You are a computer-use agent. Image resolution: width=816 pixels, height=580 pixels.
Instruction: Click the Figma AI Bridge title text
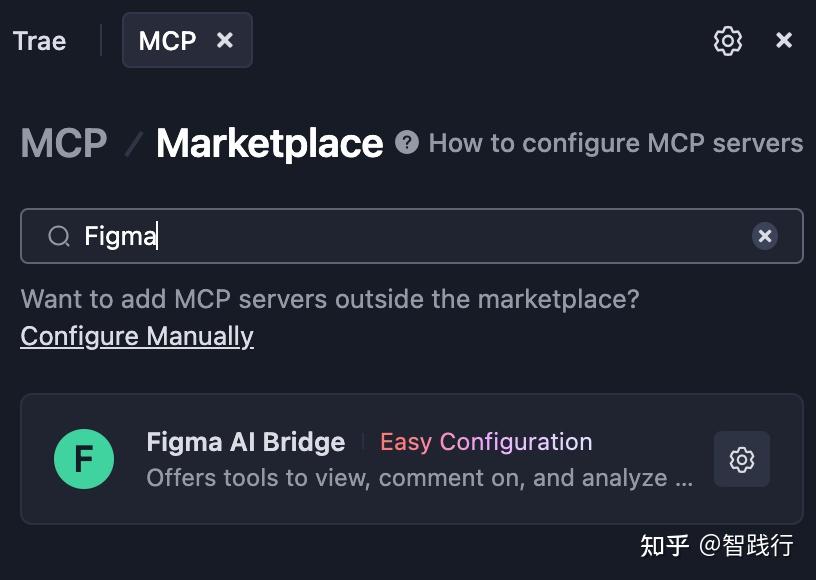click(245, 441)
